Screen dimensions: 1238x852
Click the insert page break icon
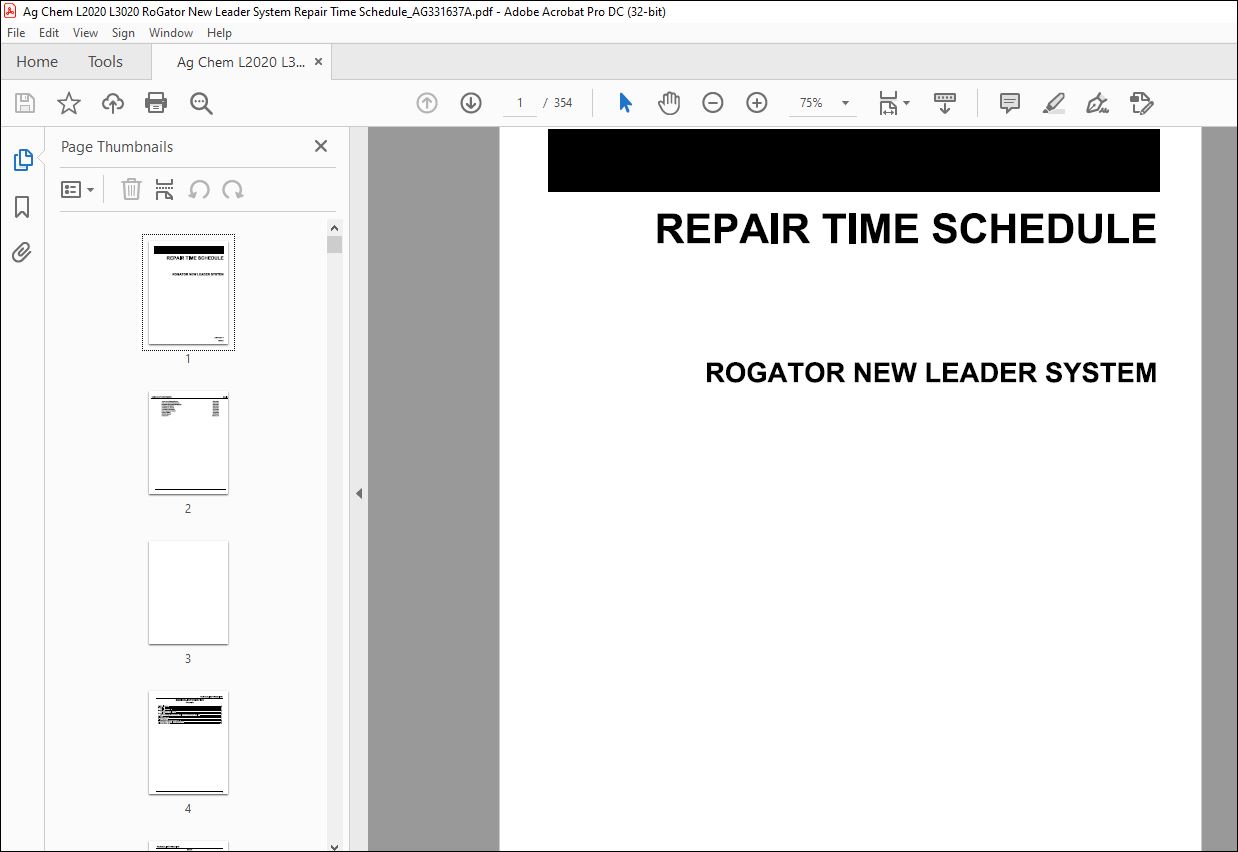tap(165, 190)
